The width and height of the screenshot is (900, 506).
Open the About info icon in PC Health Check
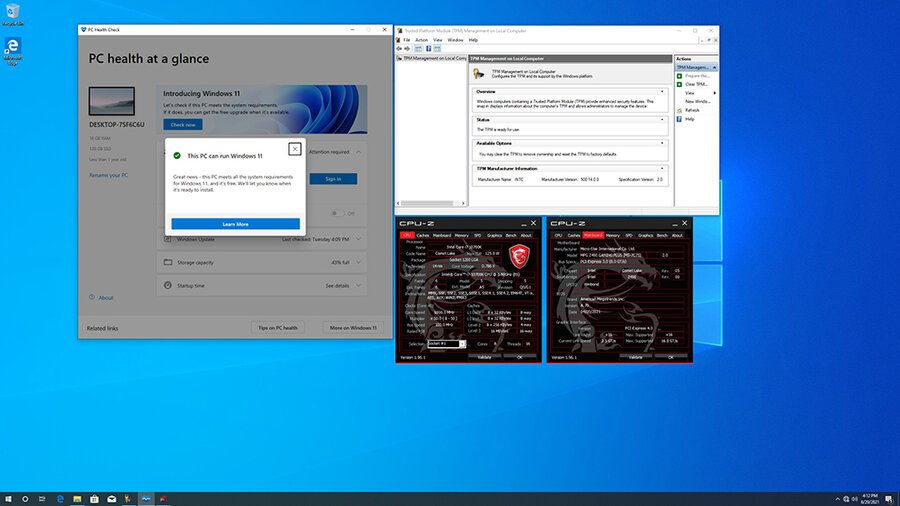pos(93,298)
